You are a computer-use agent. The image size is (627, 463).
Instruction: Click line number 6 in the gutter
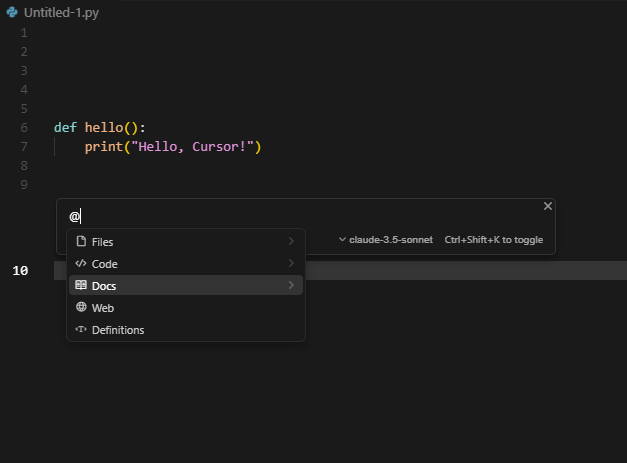coord(23,128)
